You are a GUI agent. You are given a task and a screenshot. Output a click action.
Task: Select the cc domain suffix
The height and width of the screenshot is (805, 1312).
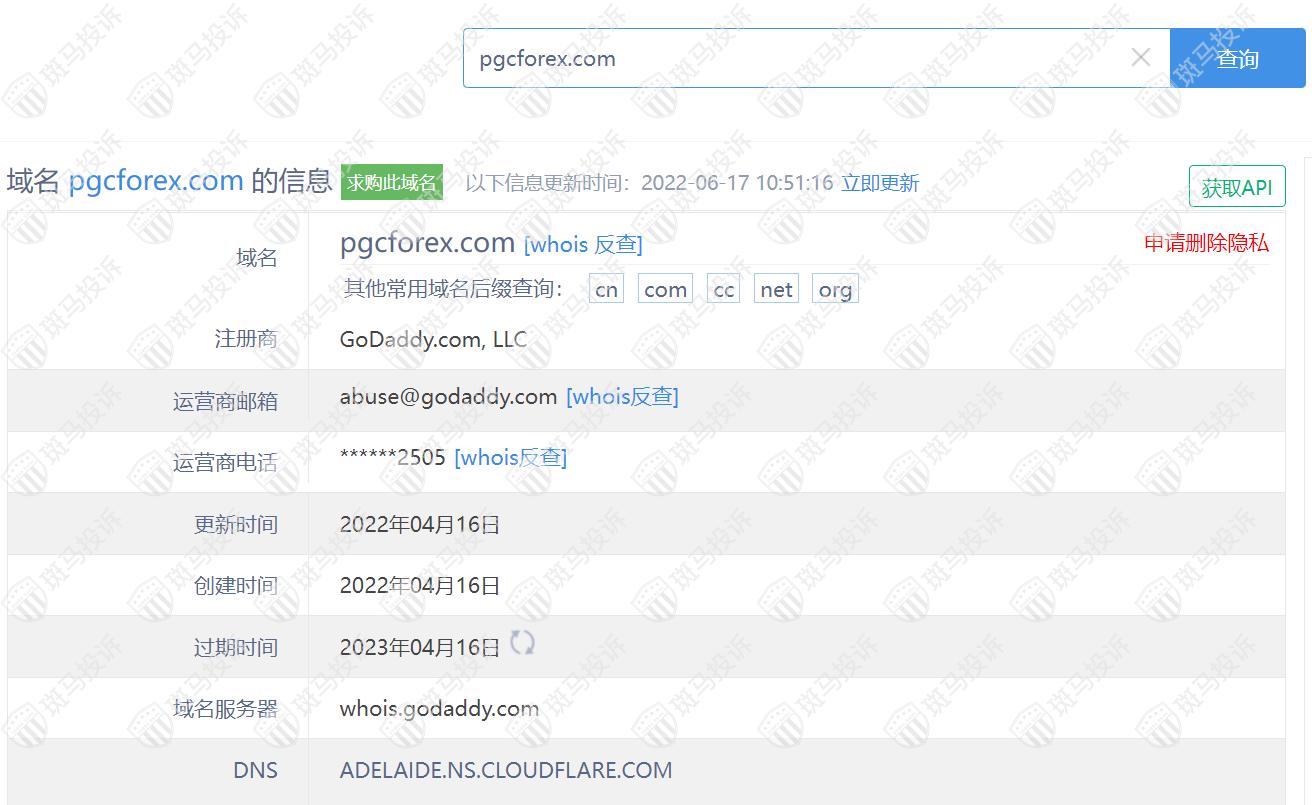point(723,290)
